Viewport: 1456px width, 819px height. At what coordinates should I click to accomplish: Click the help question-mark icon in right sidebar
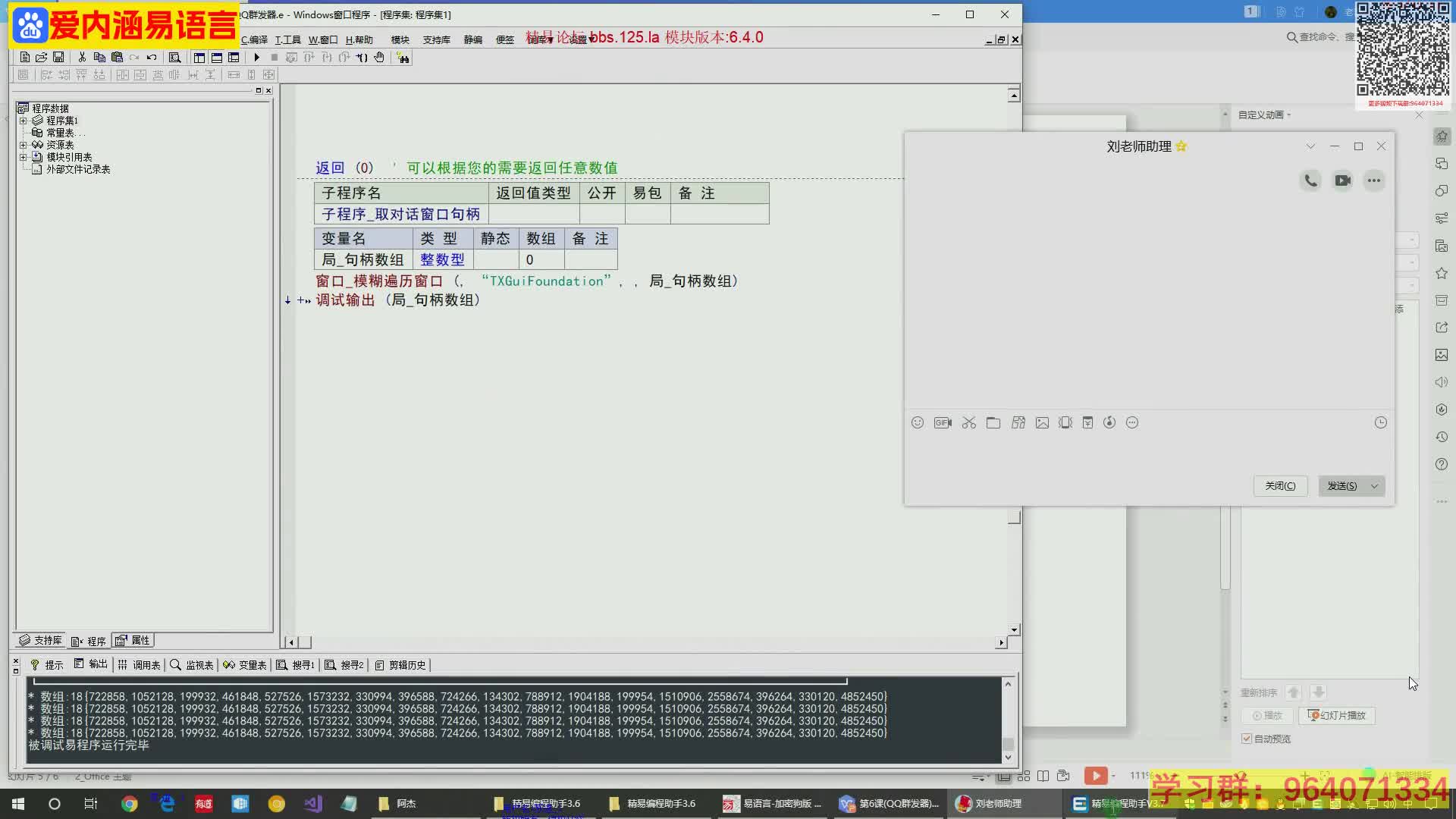[1442, 464]
